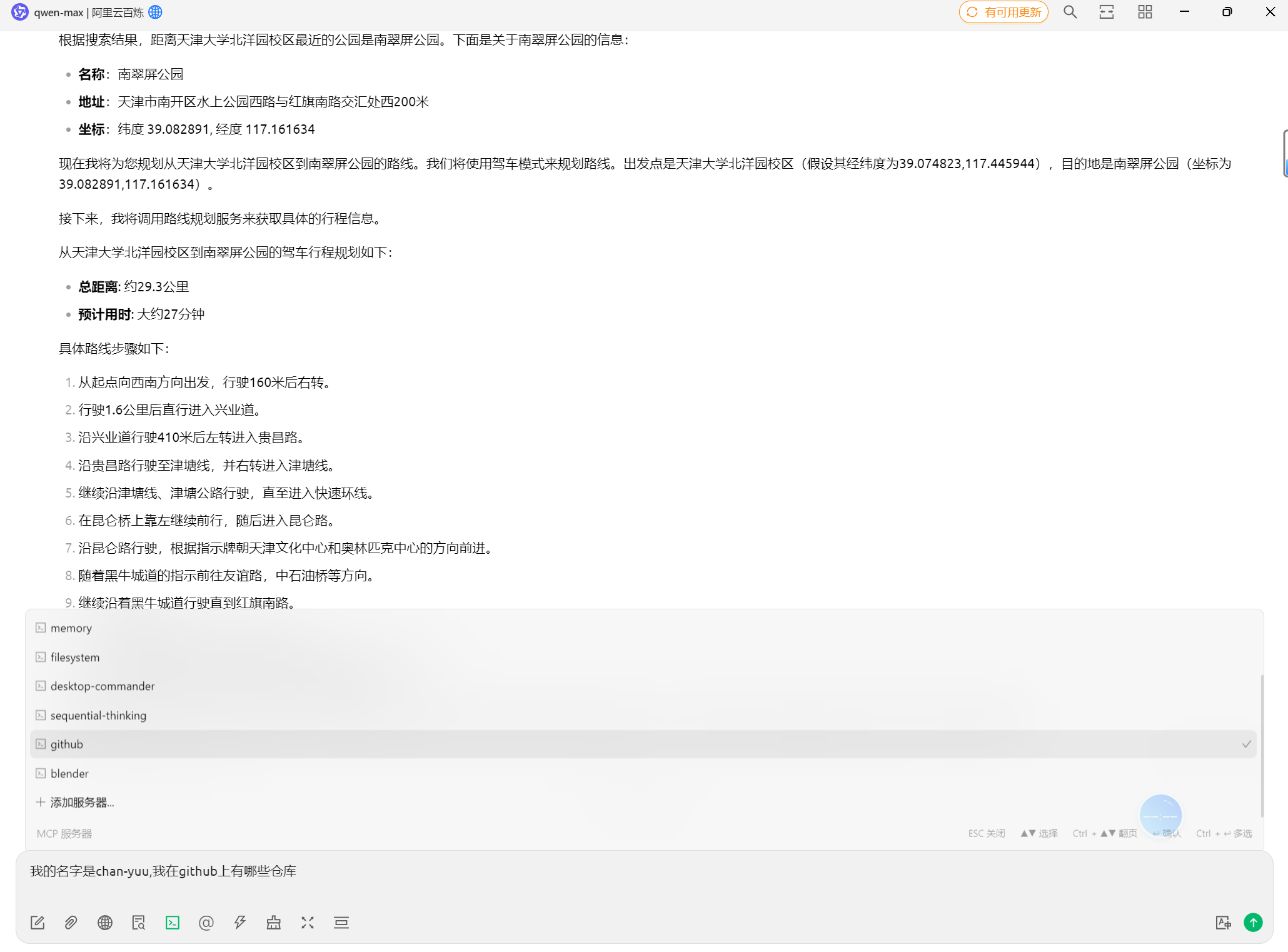This screenshot has width=1288, height=952.
Task: Toggle the green MCP server icon
Action: 173,923
